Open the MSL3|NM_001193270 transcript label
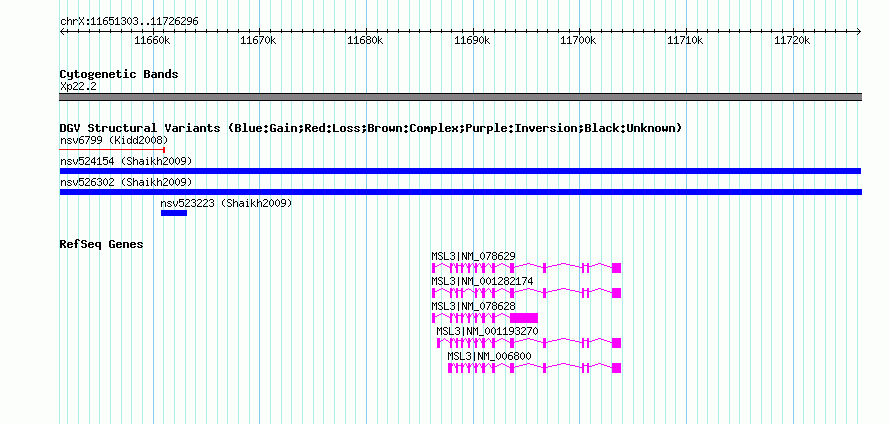The width and height of the screenshot is (890, 424). click(487, 331)
